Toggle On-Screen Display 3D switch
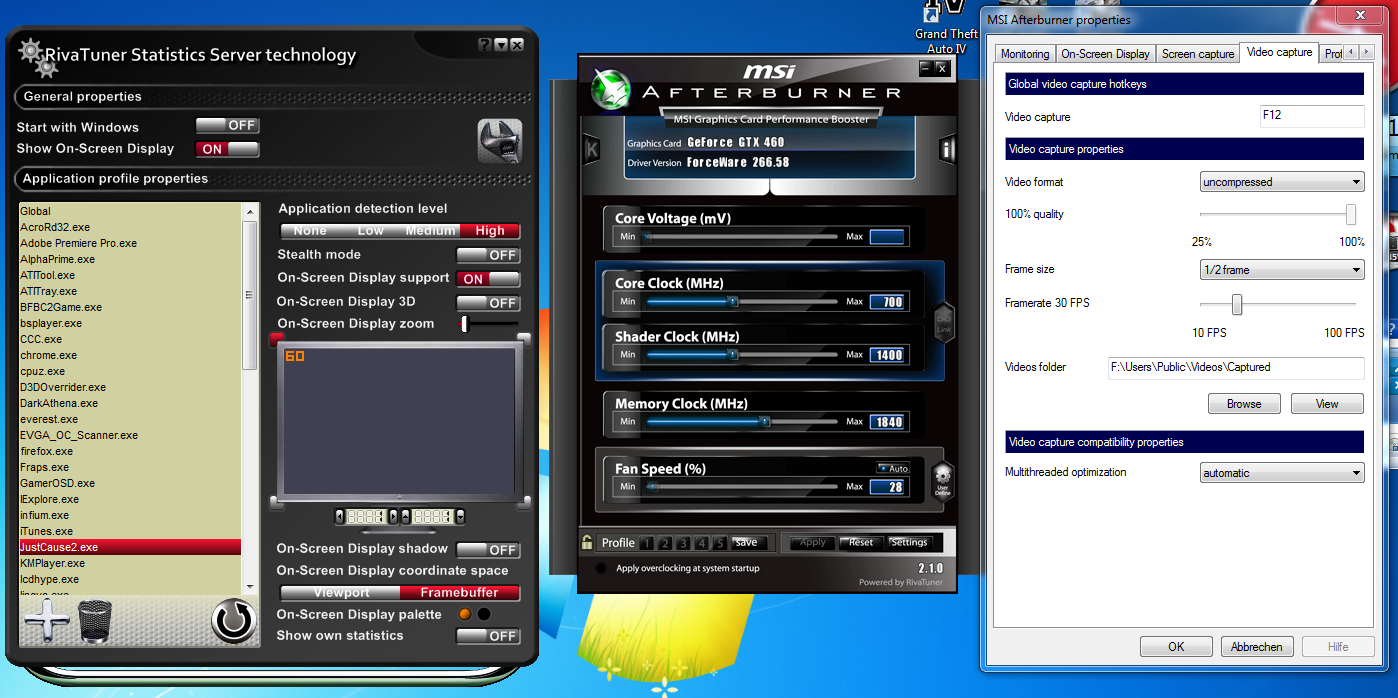1398x698 pixels. (488, 302)
